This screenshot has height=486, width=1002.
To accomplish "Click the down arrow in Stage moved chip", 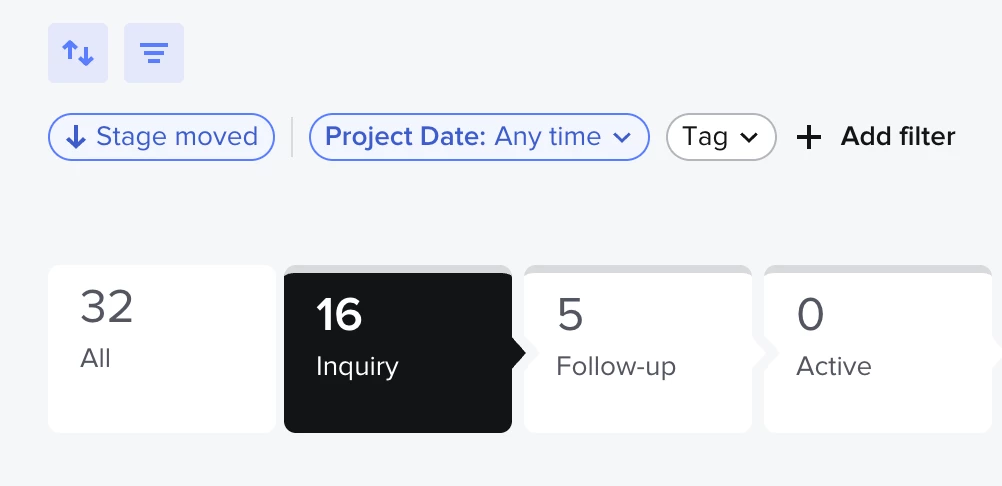I will (x=76, y=137).
